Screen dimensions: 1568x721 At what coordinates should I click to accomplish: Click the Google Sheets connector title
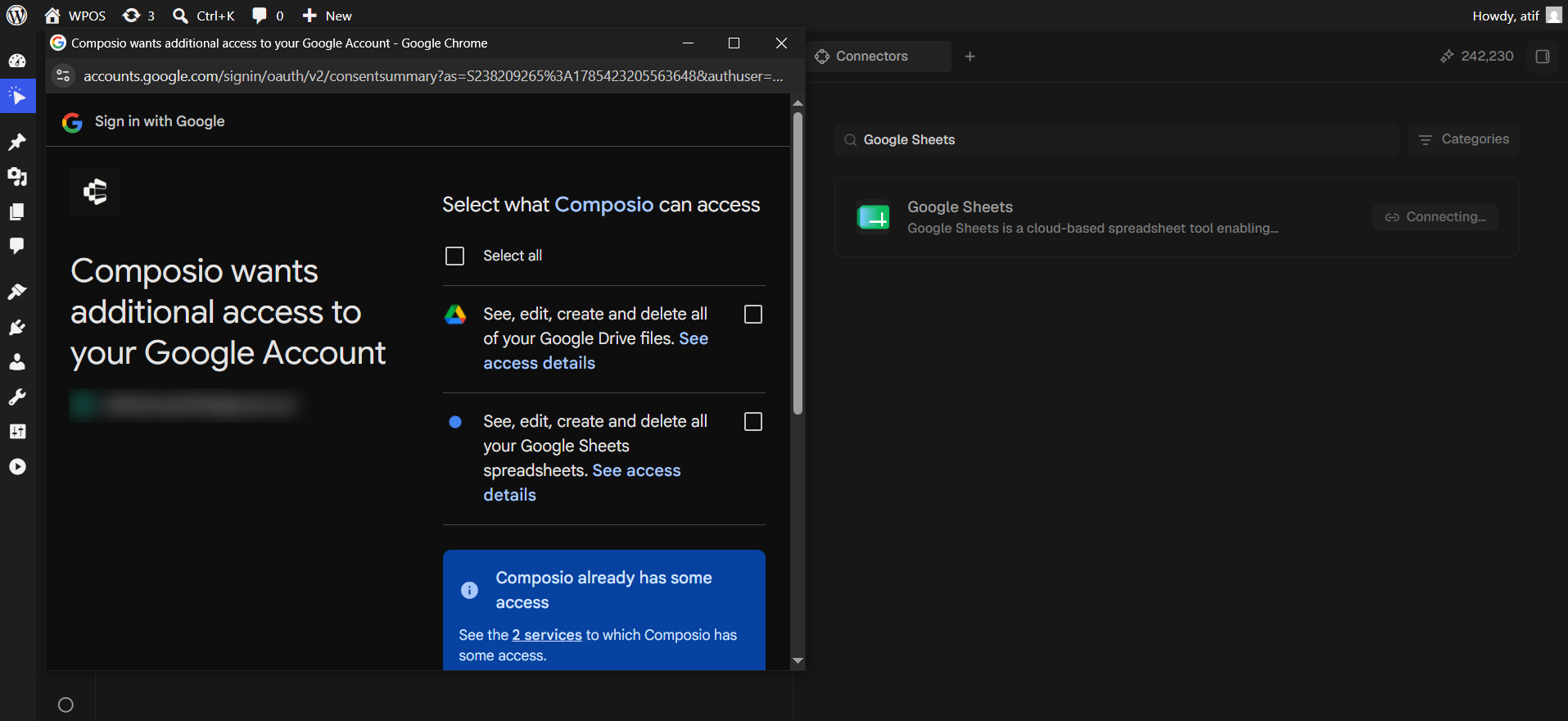coord(960,207)
